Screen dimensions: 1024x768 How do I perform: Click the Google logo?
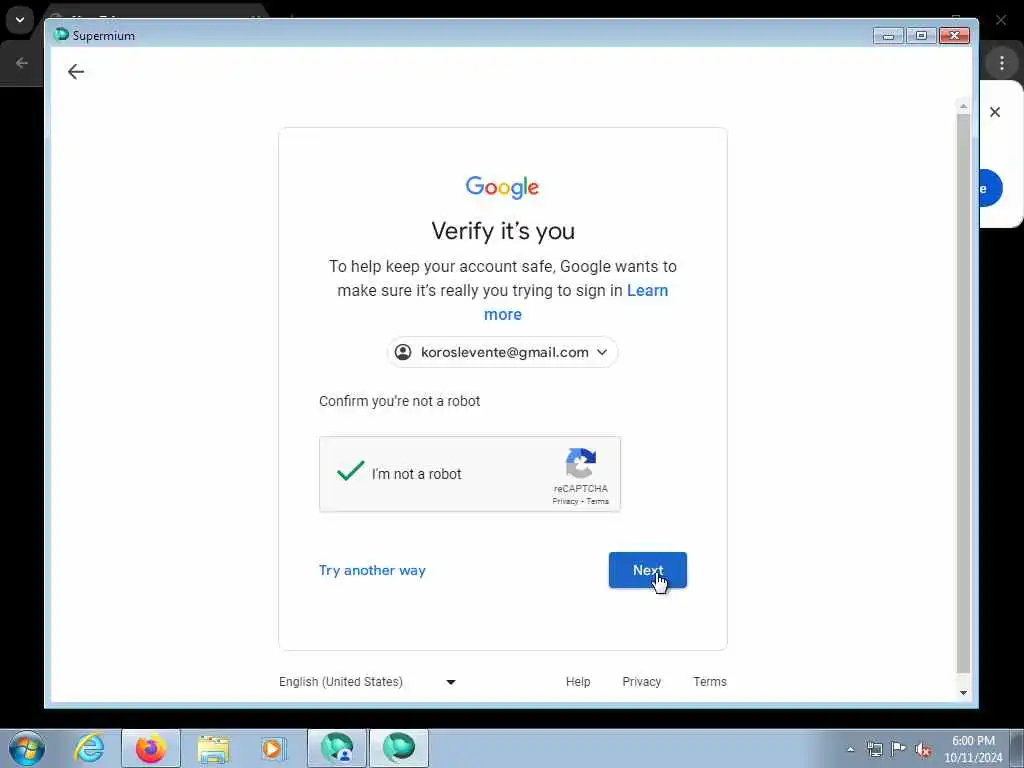click(x=502, y=187)
